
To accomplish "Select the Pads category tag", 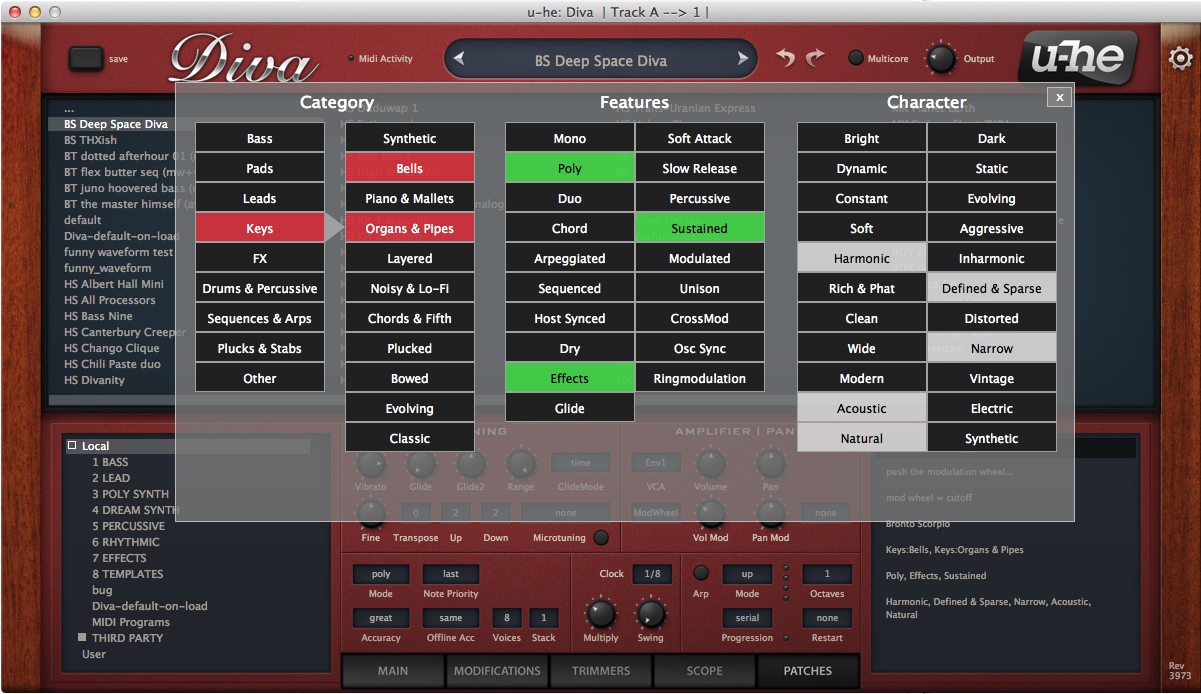I will click(260, 168).
